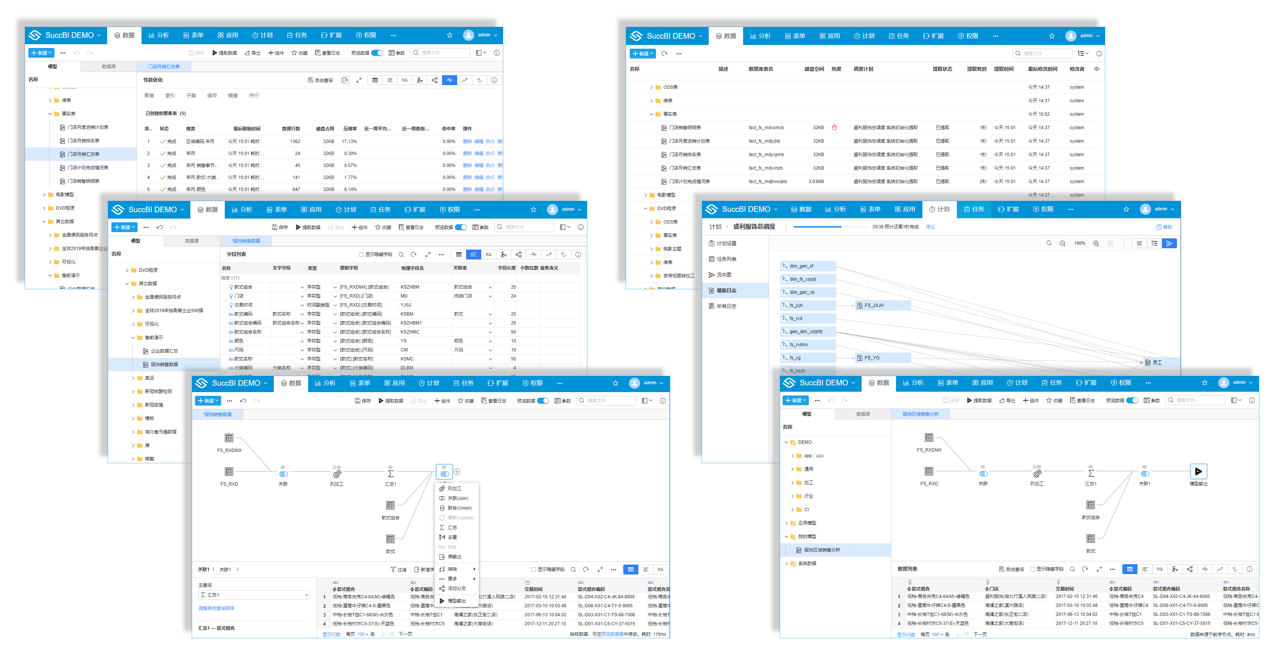Click the plus icon beside the selected 关联1 node
Image resolution: width=1280 pixels, height=660 pixels.
tap(457, 472)
